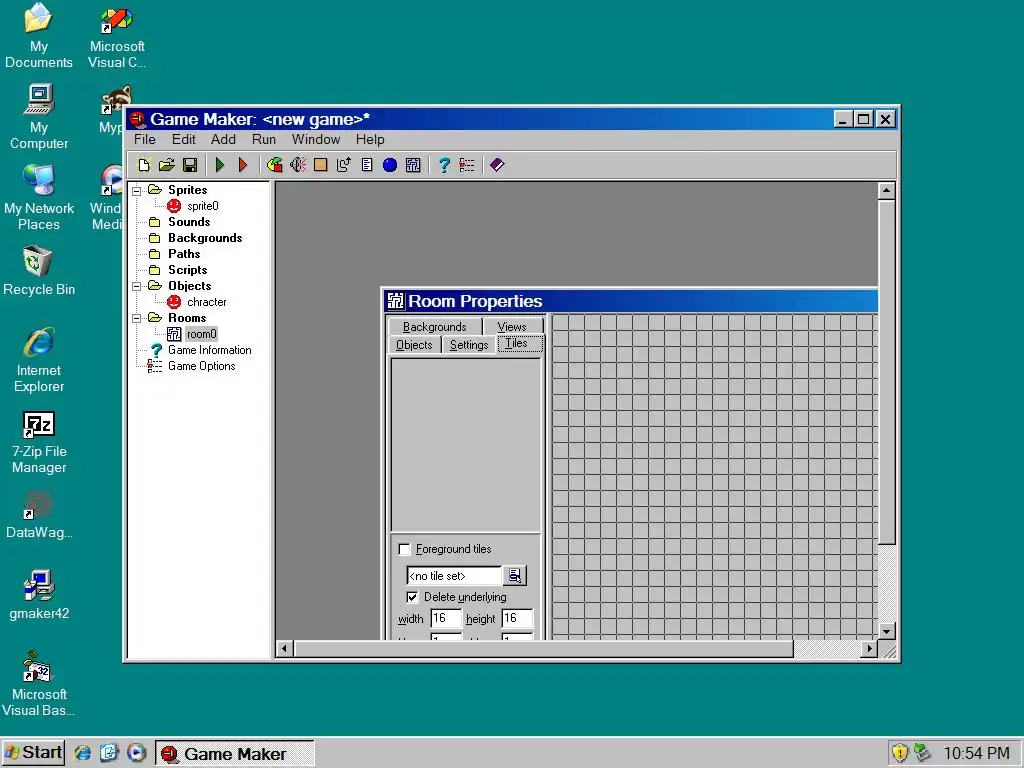
Task: Open My Network Places desktop icon
Action: 39,198
